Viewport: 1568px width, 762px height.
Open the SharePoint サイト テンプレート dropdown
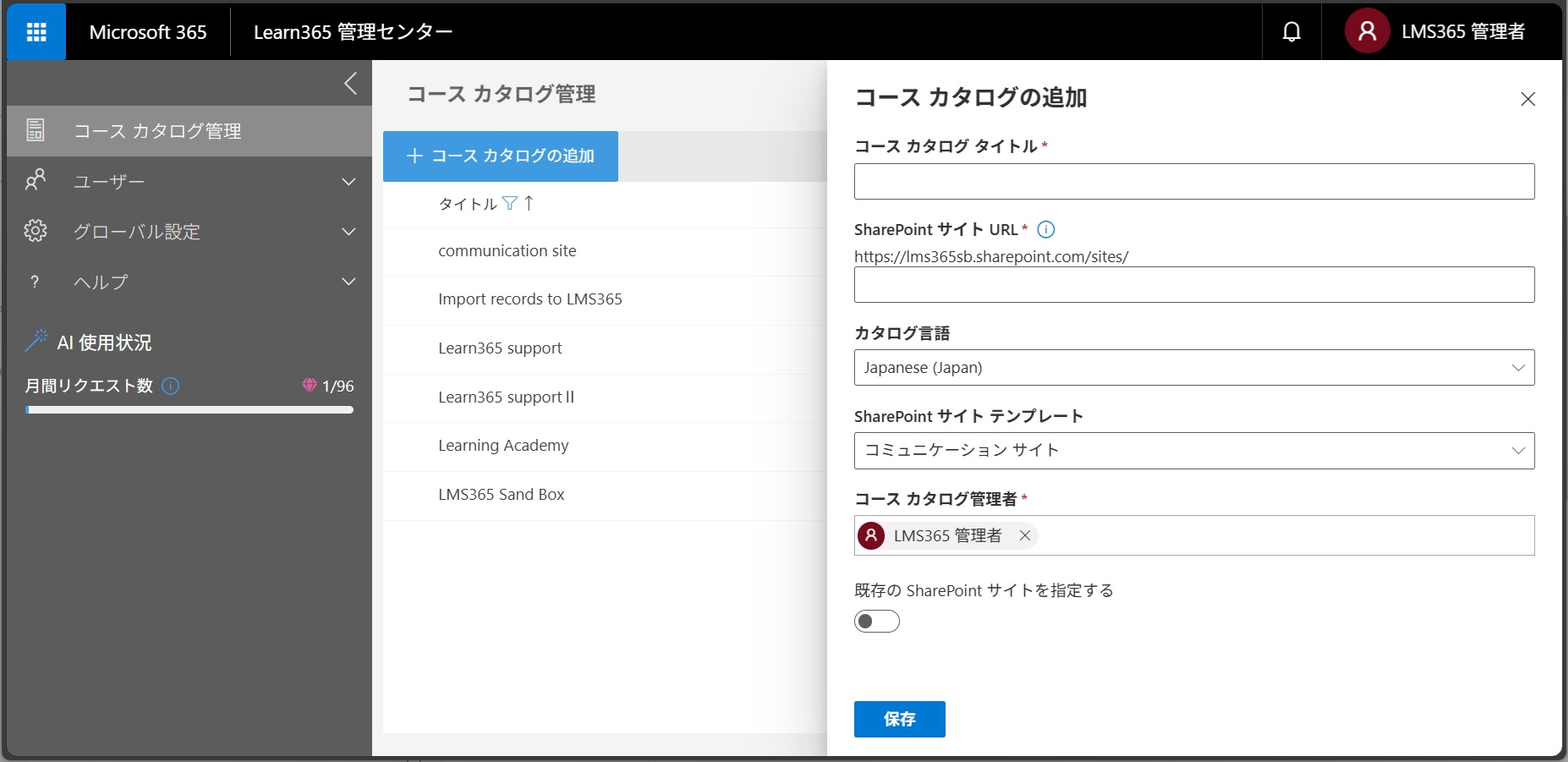click(1194, 451)
